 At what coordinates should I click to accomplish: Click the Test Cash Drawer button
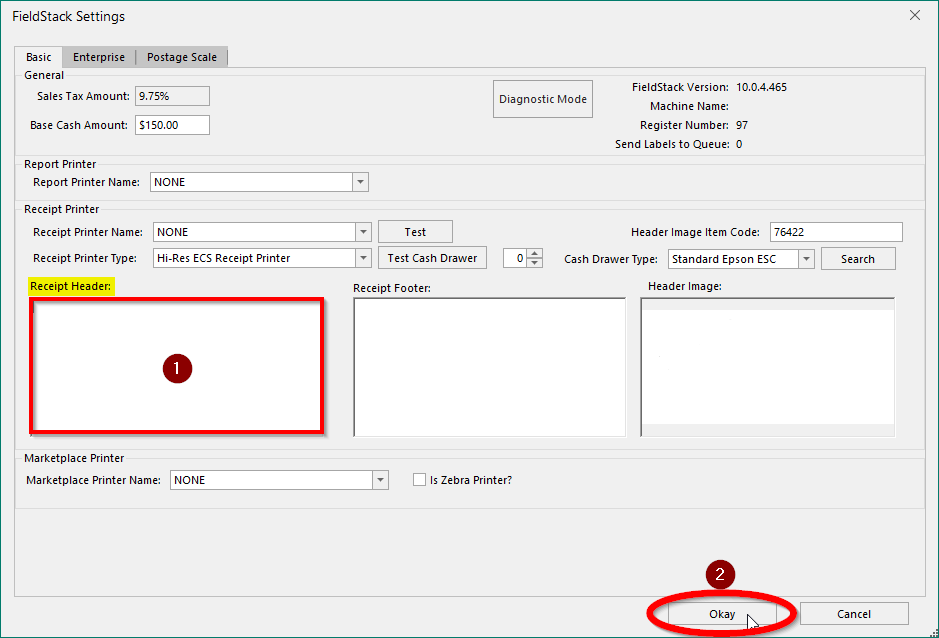(432, 258)
